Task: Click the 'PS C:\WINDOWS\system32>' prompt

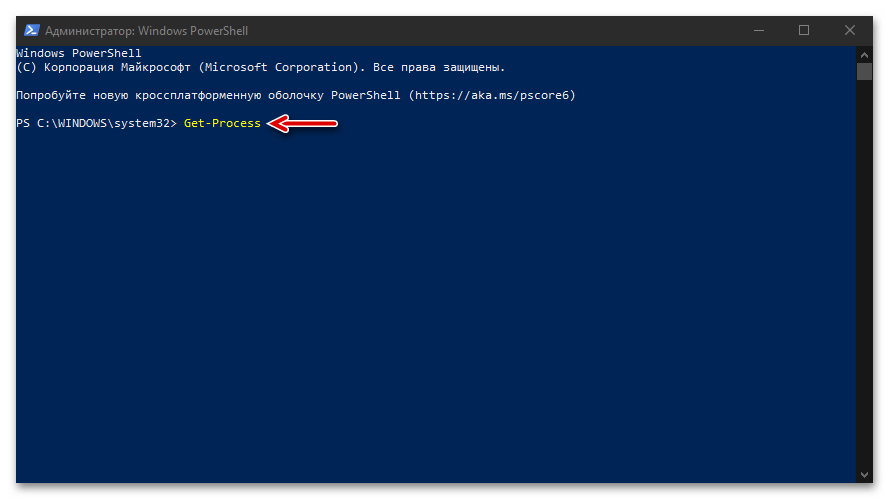Action: tap(96, 123)
